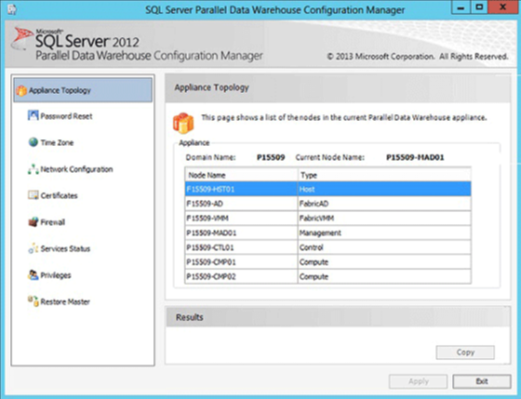Switch to the Time Zone page
This screenshot has height=399, width=521.
coord(57,143)
